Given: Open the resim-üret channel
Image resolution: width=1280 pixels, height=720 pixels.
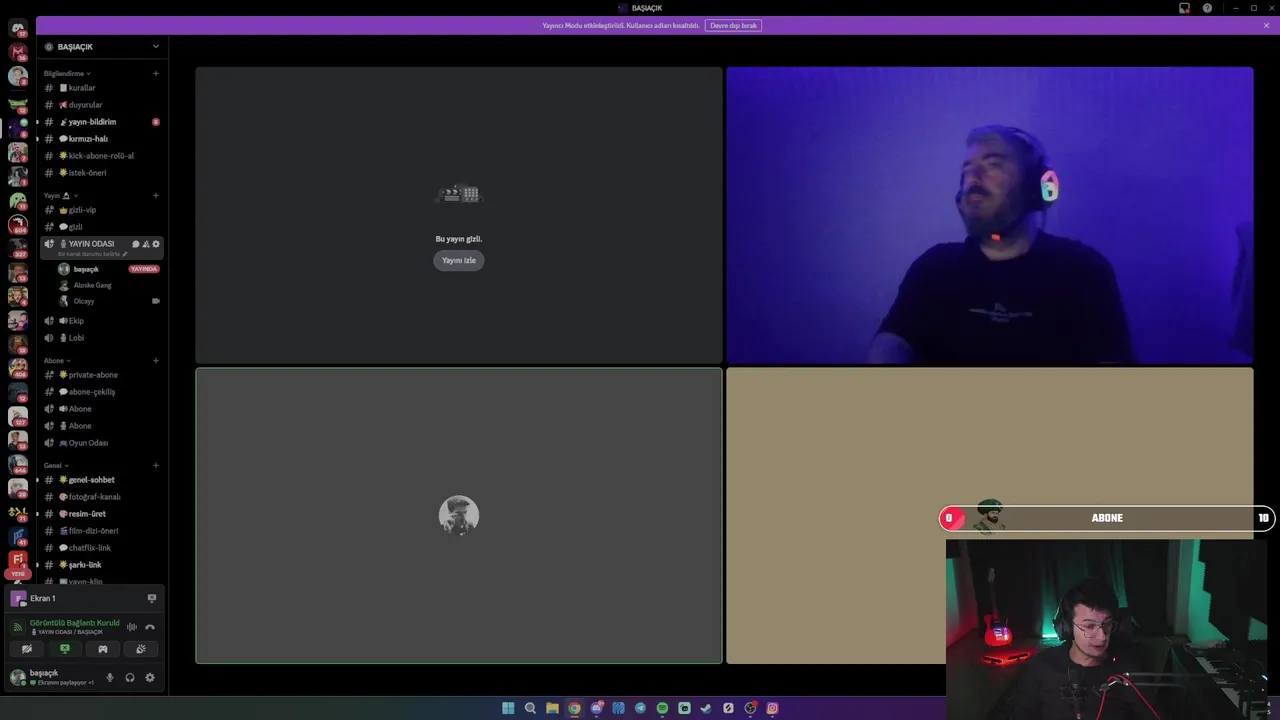Looking at the screenshot, I should pyautogui.click(x=101, y=514).
